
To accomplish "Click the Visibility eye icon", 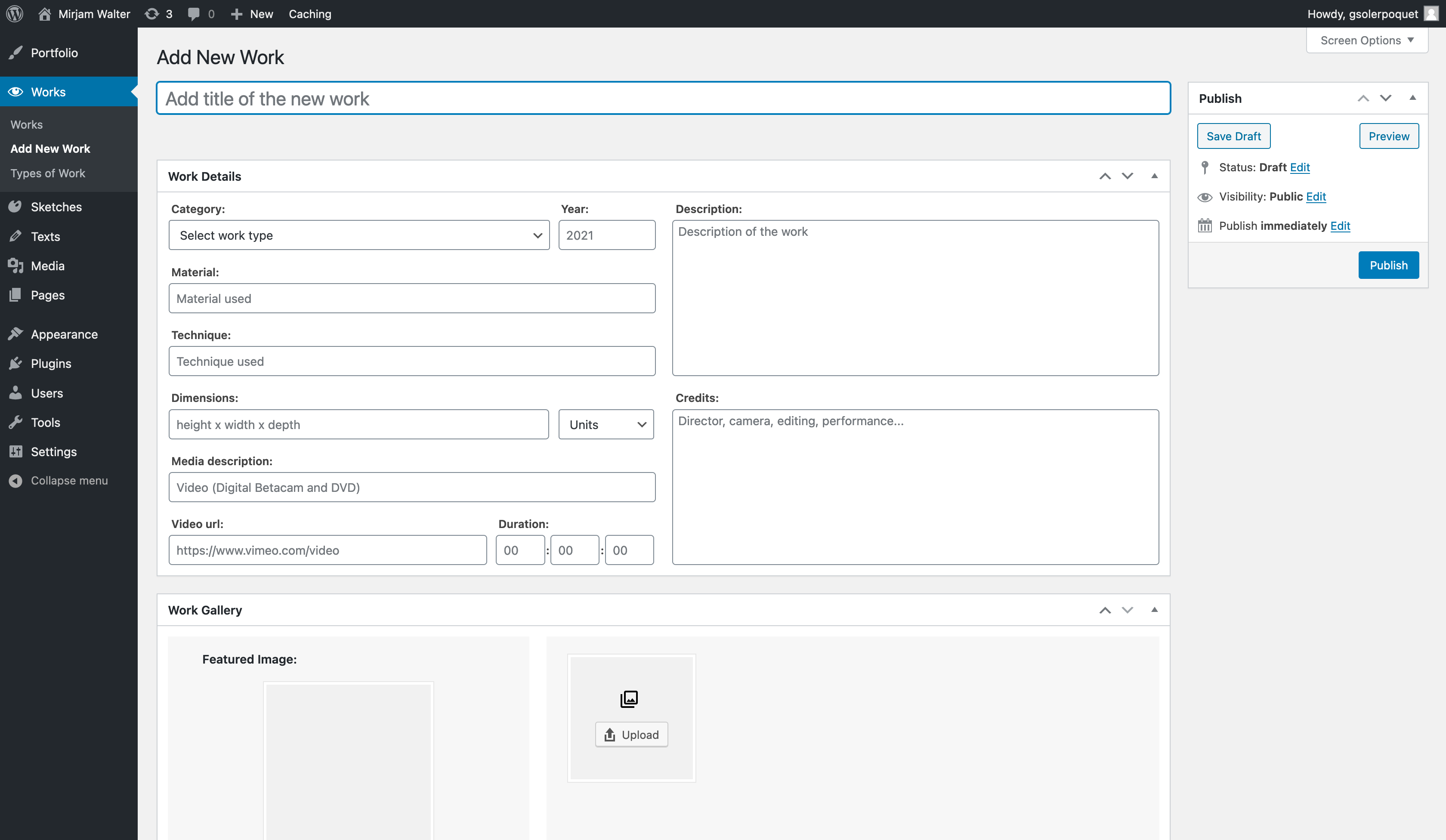I will [x=1204, y=196].
